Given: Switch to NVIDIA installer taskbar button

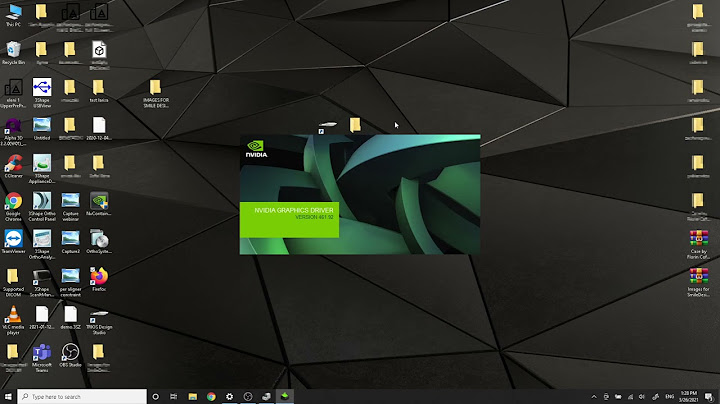Looking at the screenshot, I should [x=285, y=396].
